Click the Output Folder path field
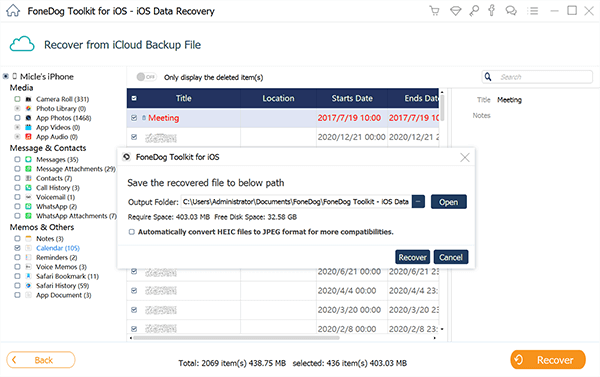 click(296, 201)
